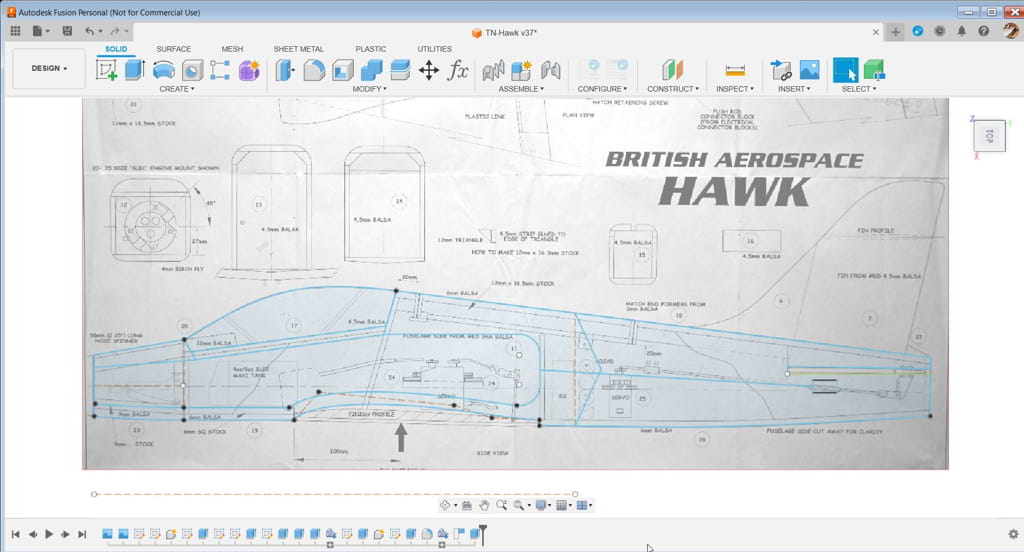The width and height of the screenshot is (1024, 552).
Task: Add a new design tab
Action: (895, 31)
